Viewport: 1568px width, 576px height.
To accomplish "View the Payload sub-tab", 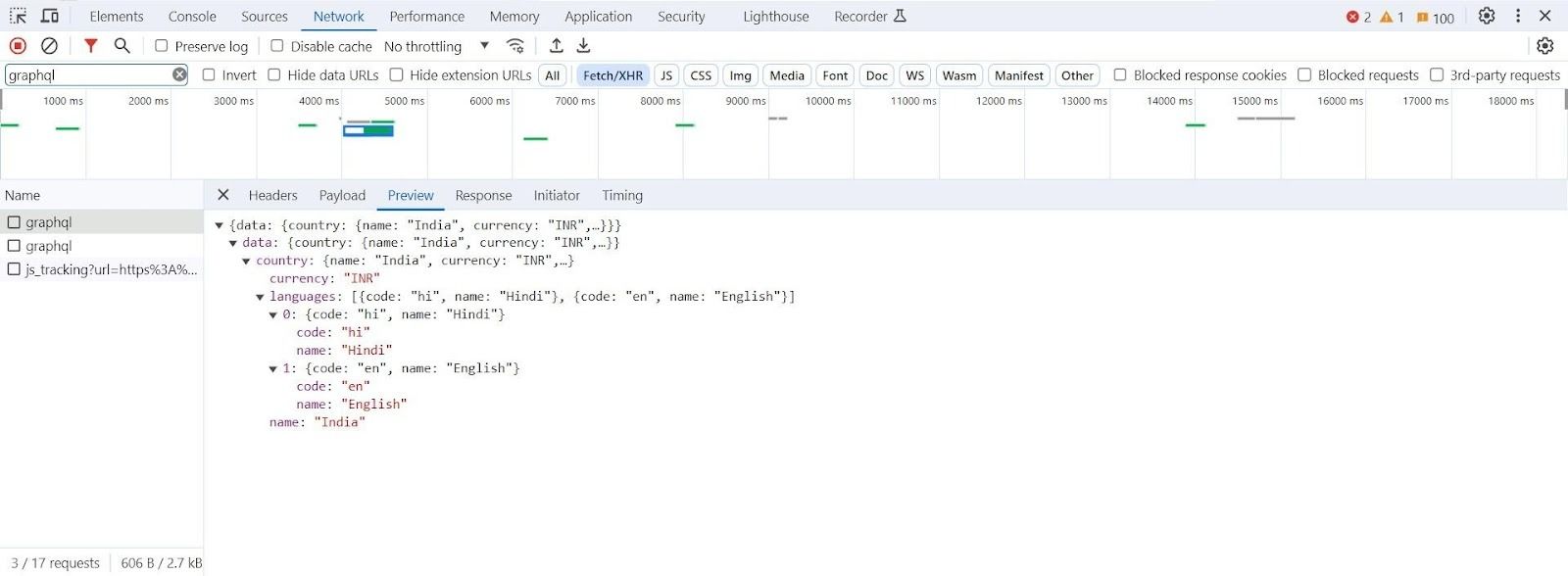I will [342, 195].
